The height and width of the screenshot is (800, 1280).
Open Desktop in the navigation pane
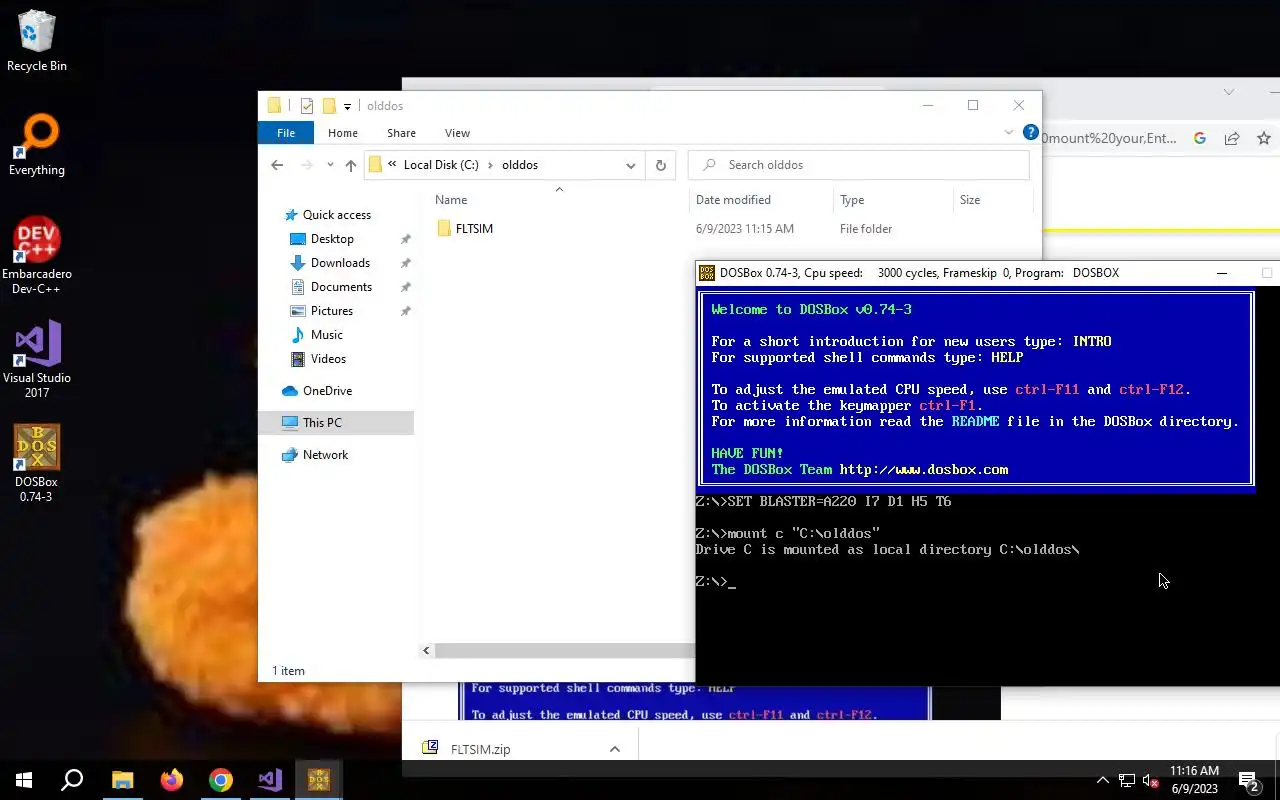(x=332, y=239)
